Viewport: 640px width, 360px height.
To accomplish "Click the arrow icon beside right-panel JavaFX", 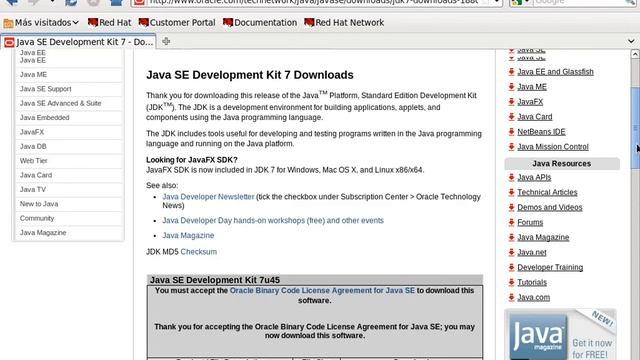I will coord(511,102).
